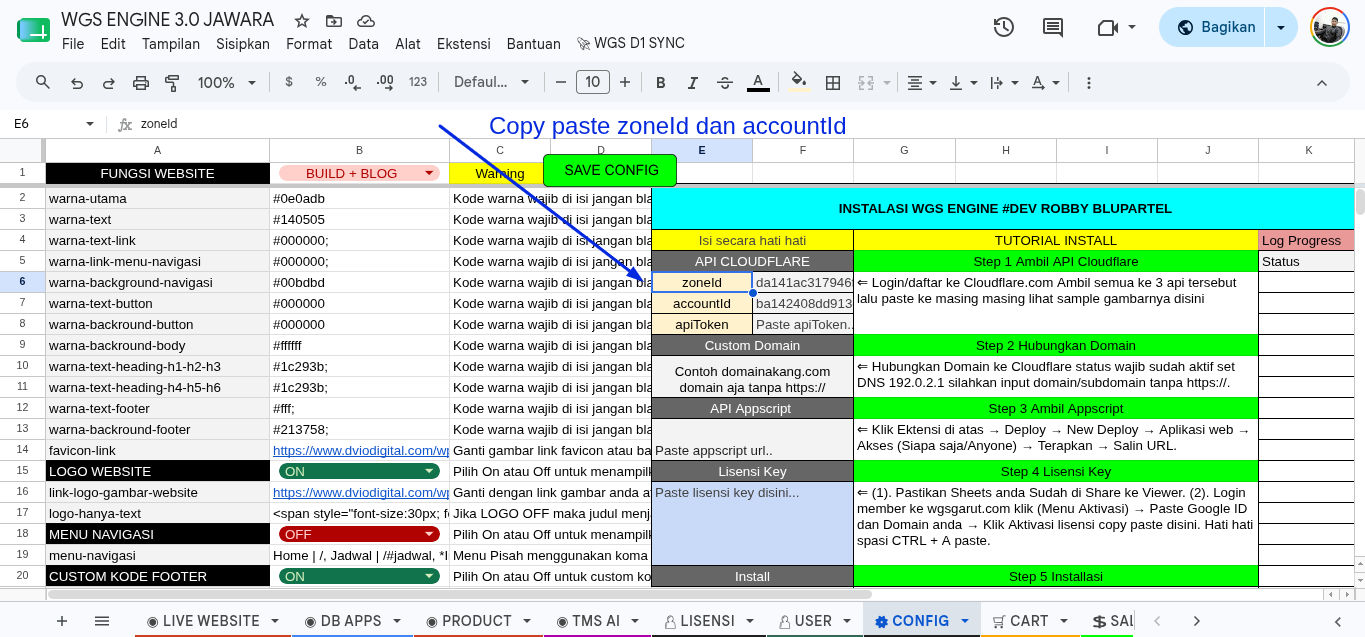Edit the font size field
1365x637 pixels.
pos(593,82)
